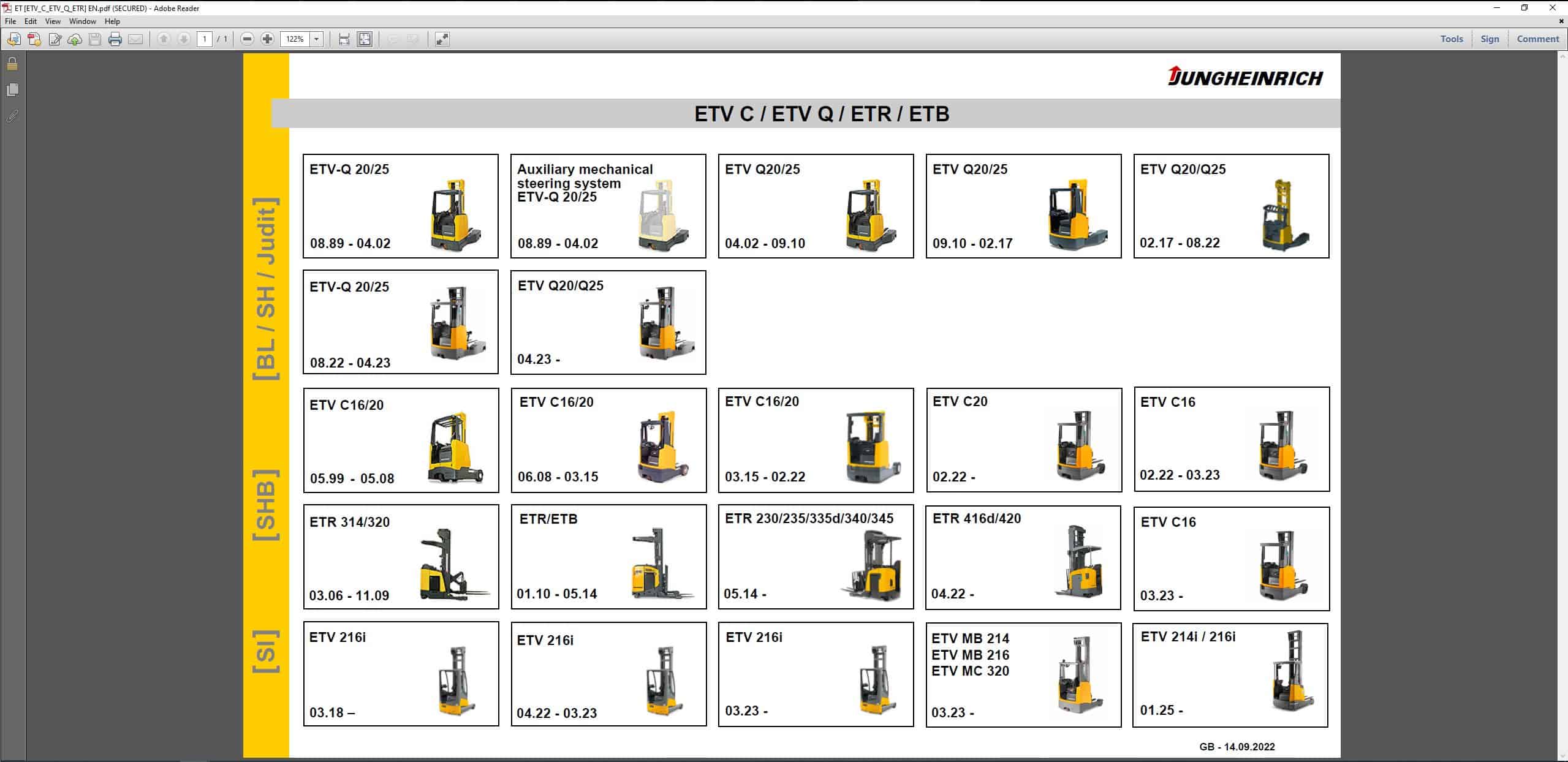Open the Window menu
Viewport: 1568px width, 762px height.
82,21
